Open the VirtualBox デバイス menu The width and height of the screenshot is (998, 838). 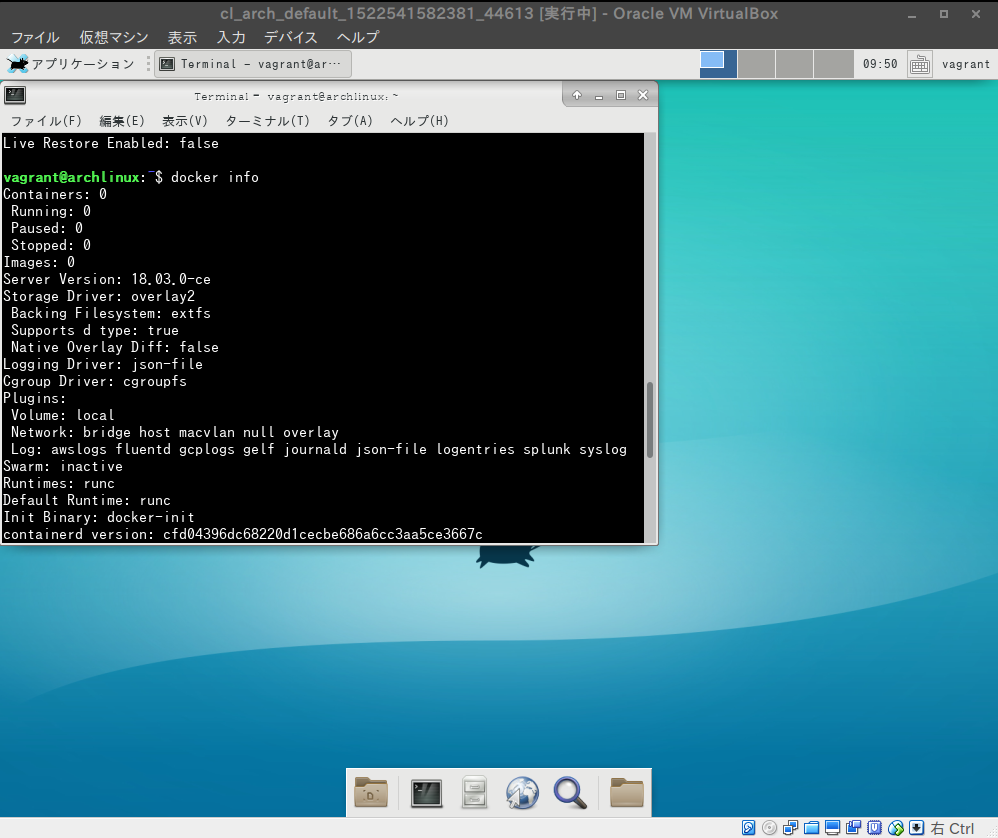pyautogui.click(x=291, y=38)
